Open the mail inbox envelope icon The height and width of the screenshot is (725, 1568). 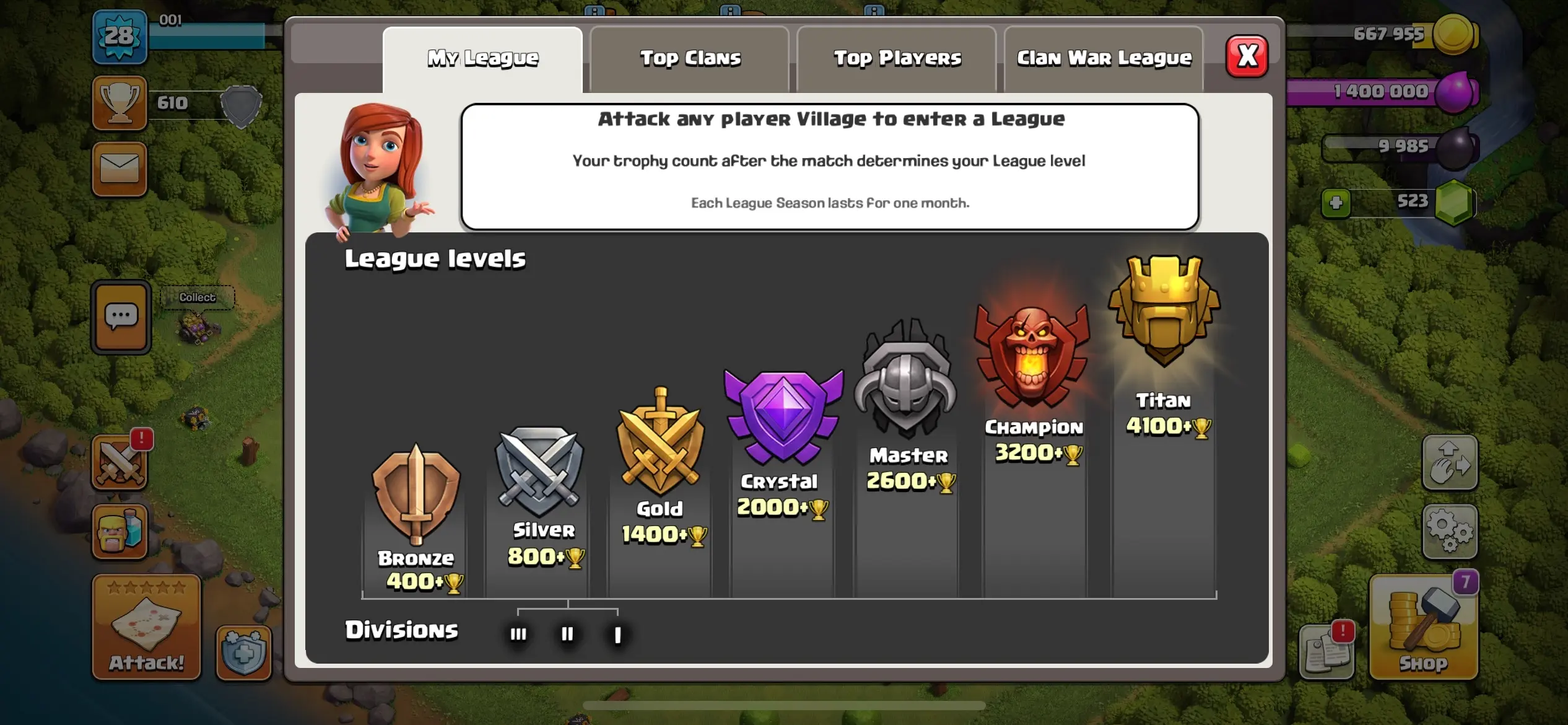pos(120,169)
